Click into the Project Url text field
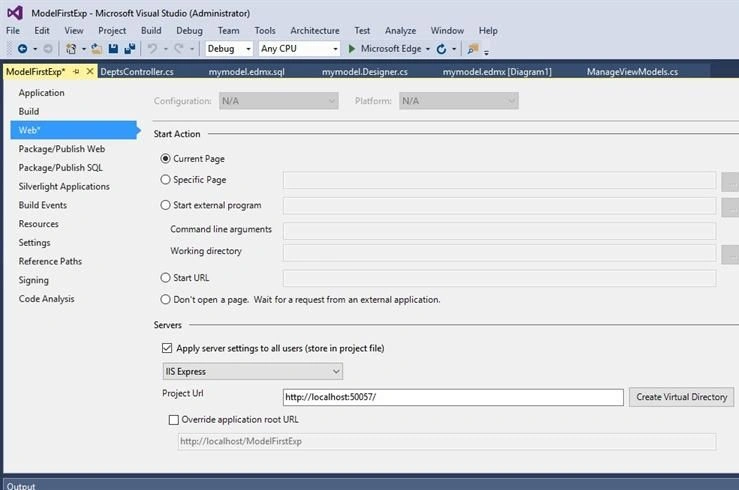The width and height of the screenshot is (739, 490). click(453, 397)
